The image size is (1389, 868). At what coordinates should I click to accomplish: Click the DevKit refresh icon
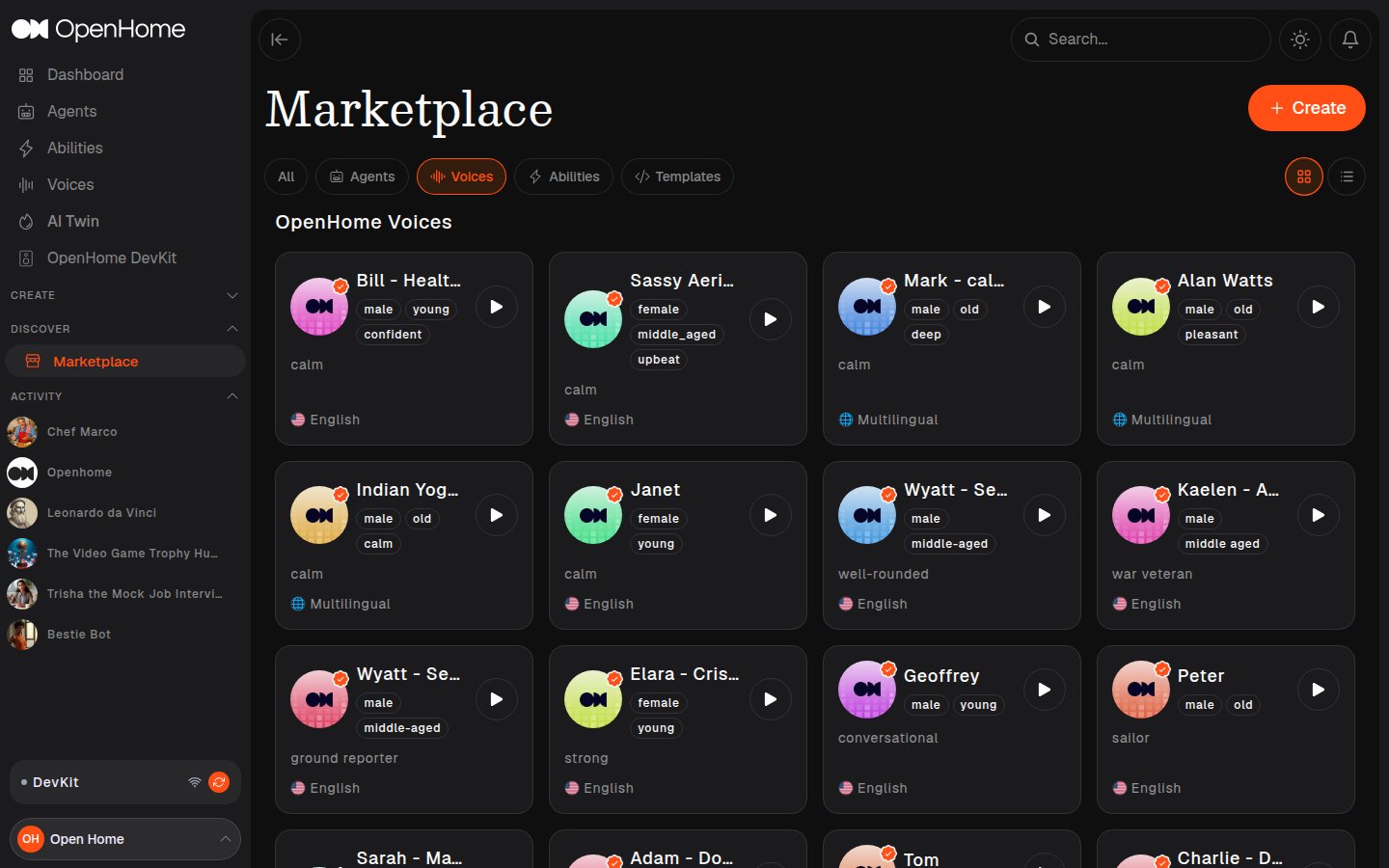pos(220,782)
